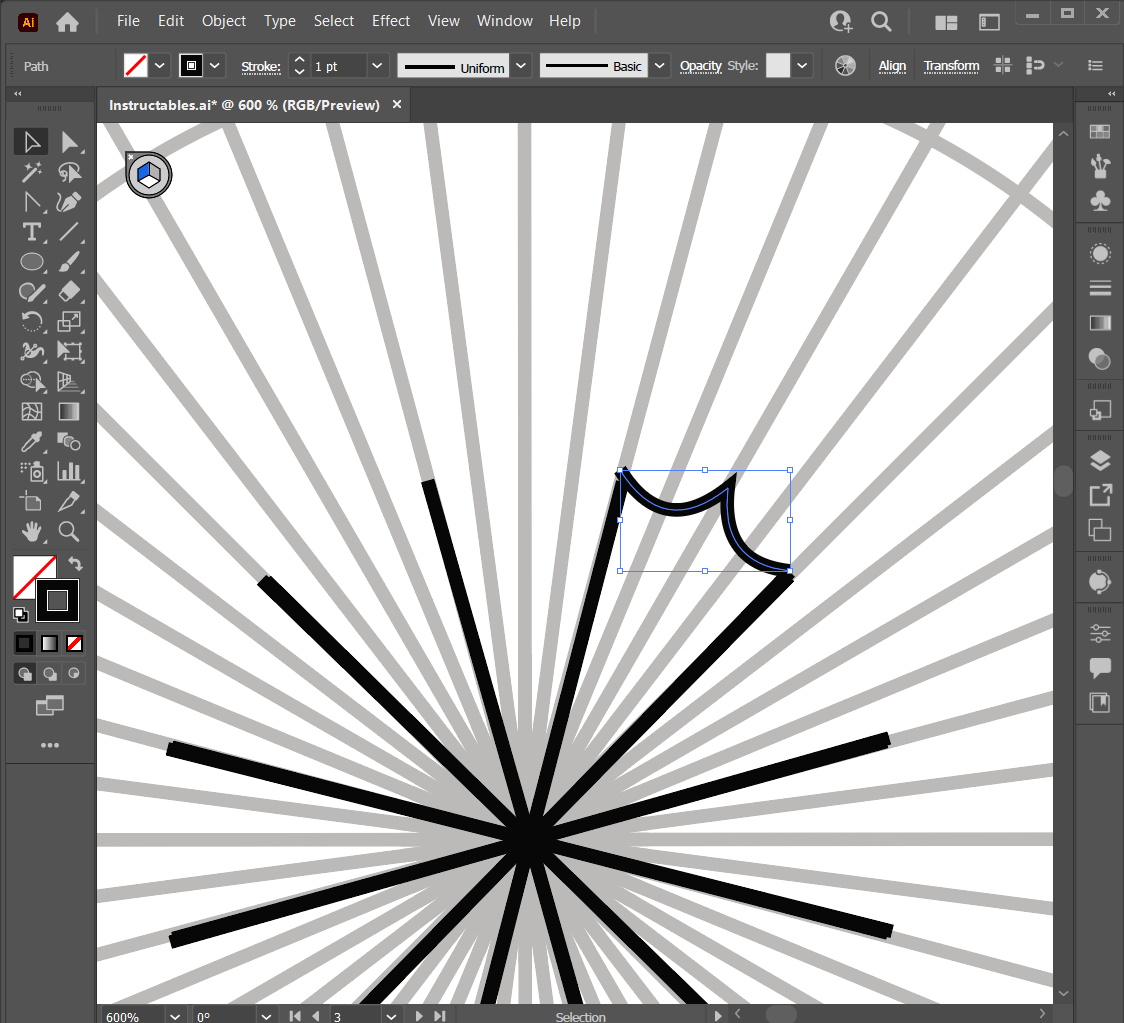The height and width of the screenshot is (1023, 1124).
Task: Click the fill swatch in toolbar
Action: point(30,573)
